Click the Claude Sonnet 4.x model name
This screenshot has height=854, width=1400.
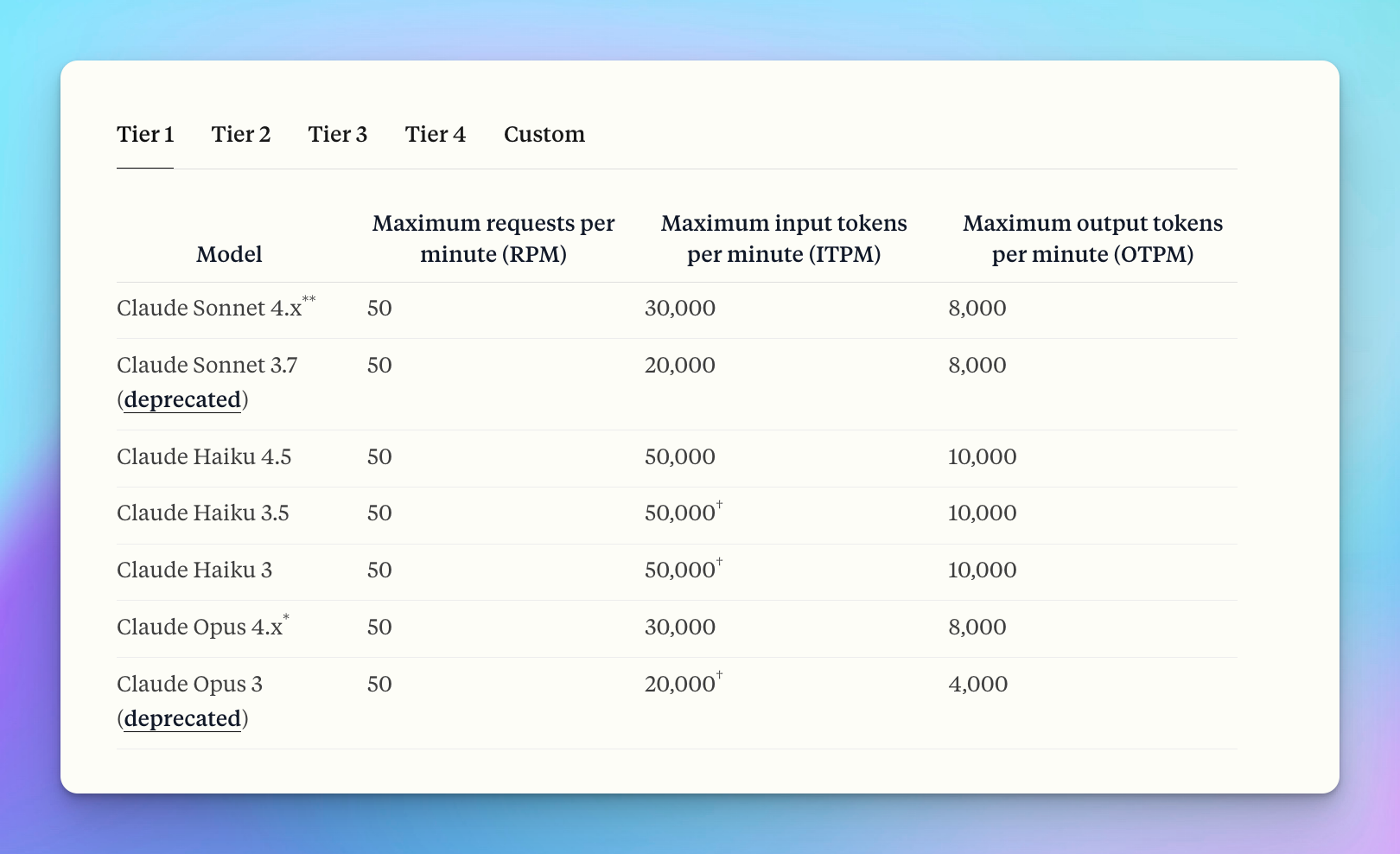tap(209, 309)
